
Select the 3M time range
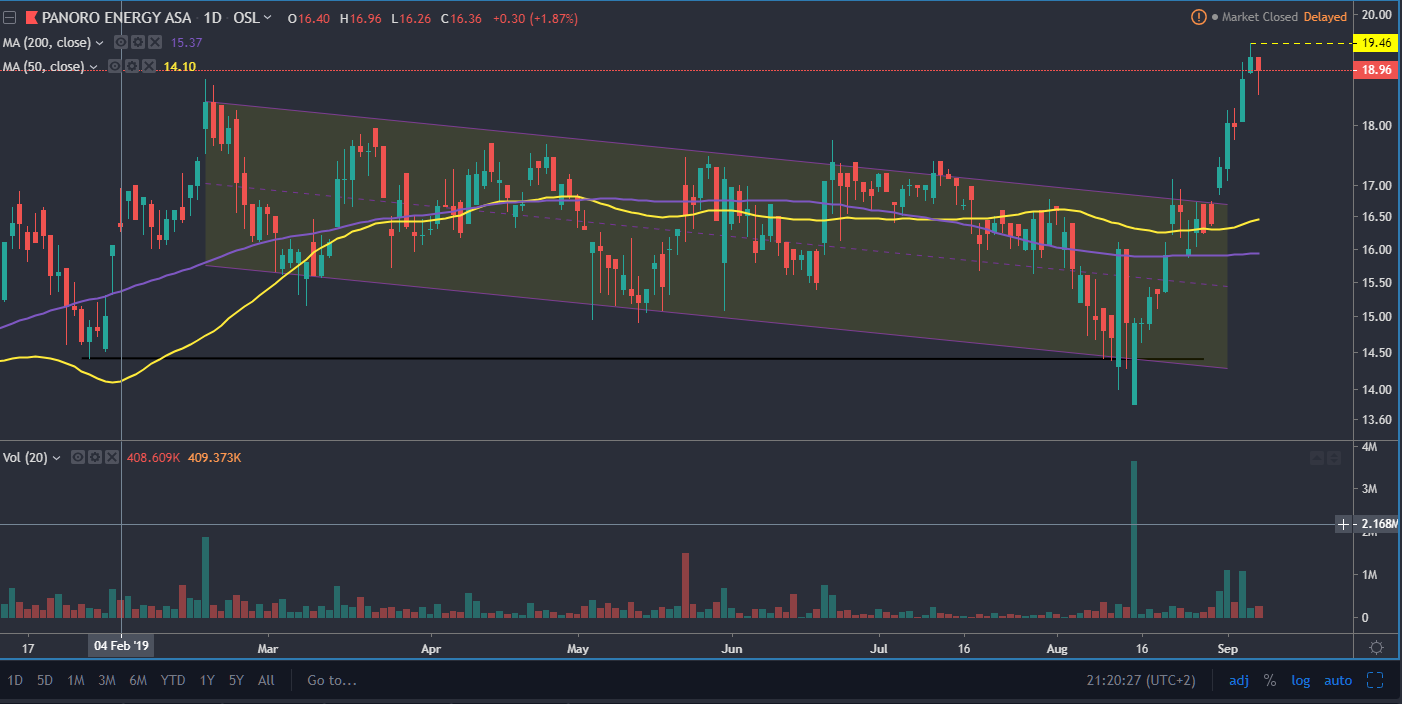(x=106, y=680)
